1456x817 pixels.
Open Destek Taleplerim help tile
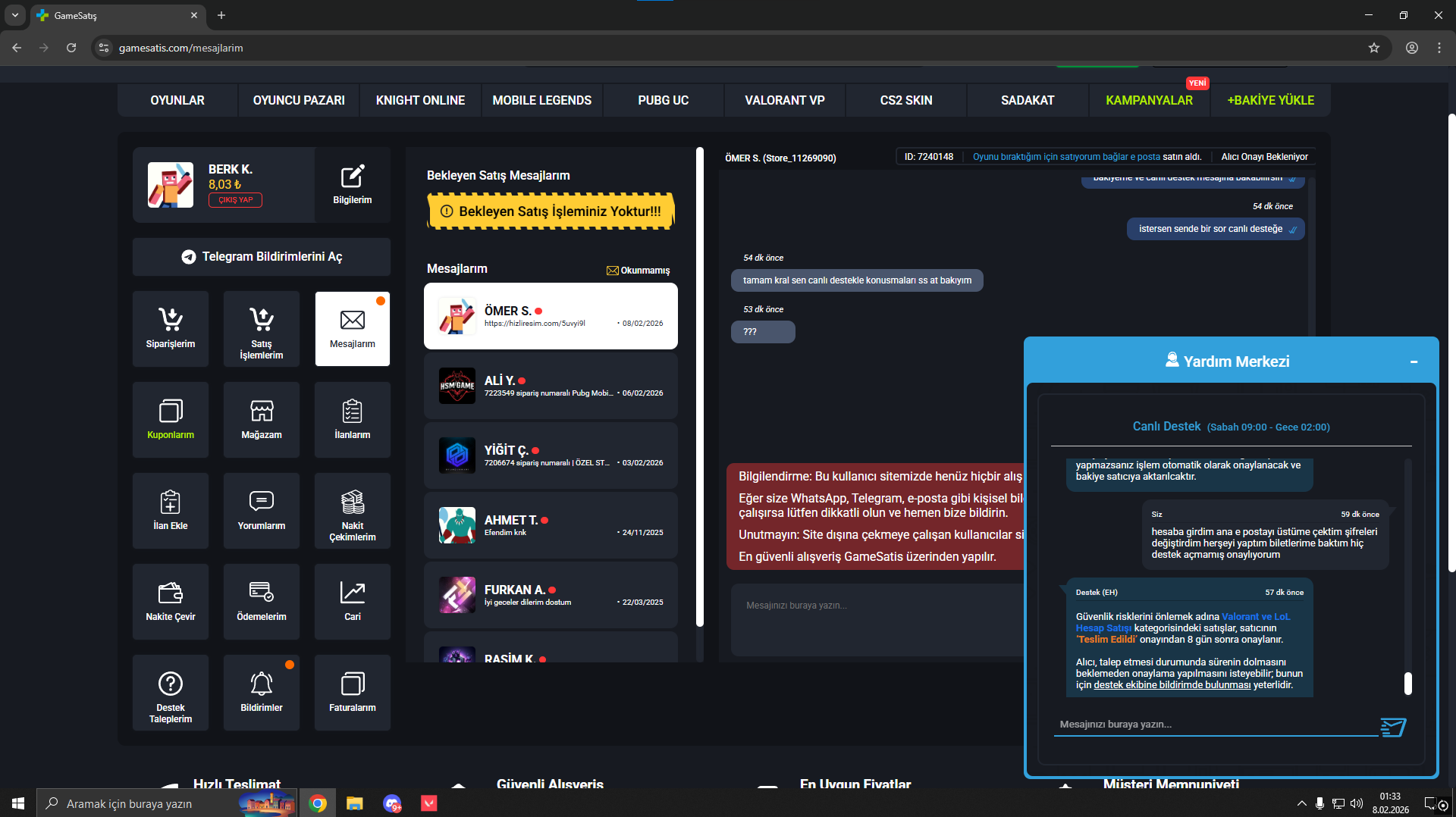tap(171, 693)
